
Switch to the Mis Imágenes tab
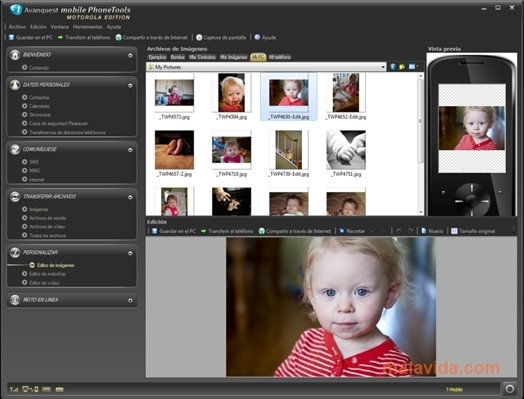pyautogui.click(x=234, y=57)
